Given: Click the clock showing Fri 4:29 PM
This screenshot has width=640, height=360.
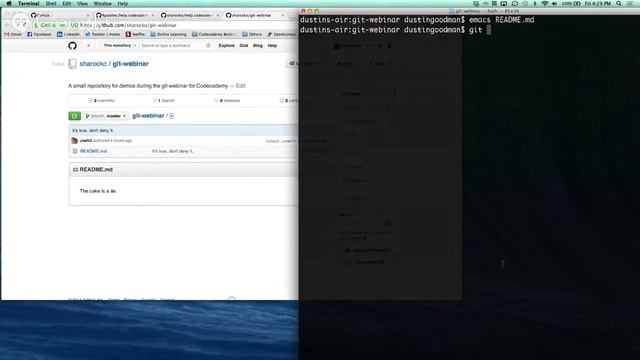Looking at the screenshot, I should pyautogui.click(x=598, y=4).
